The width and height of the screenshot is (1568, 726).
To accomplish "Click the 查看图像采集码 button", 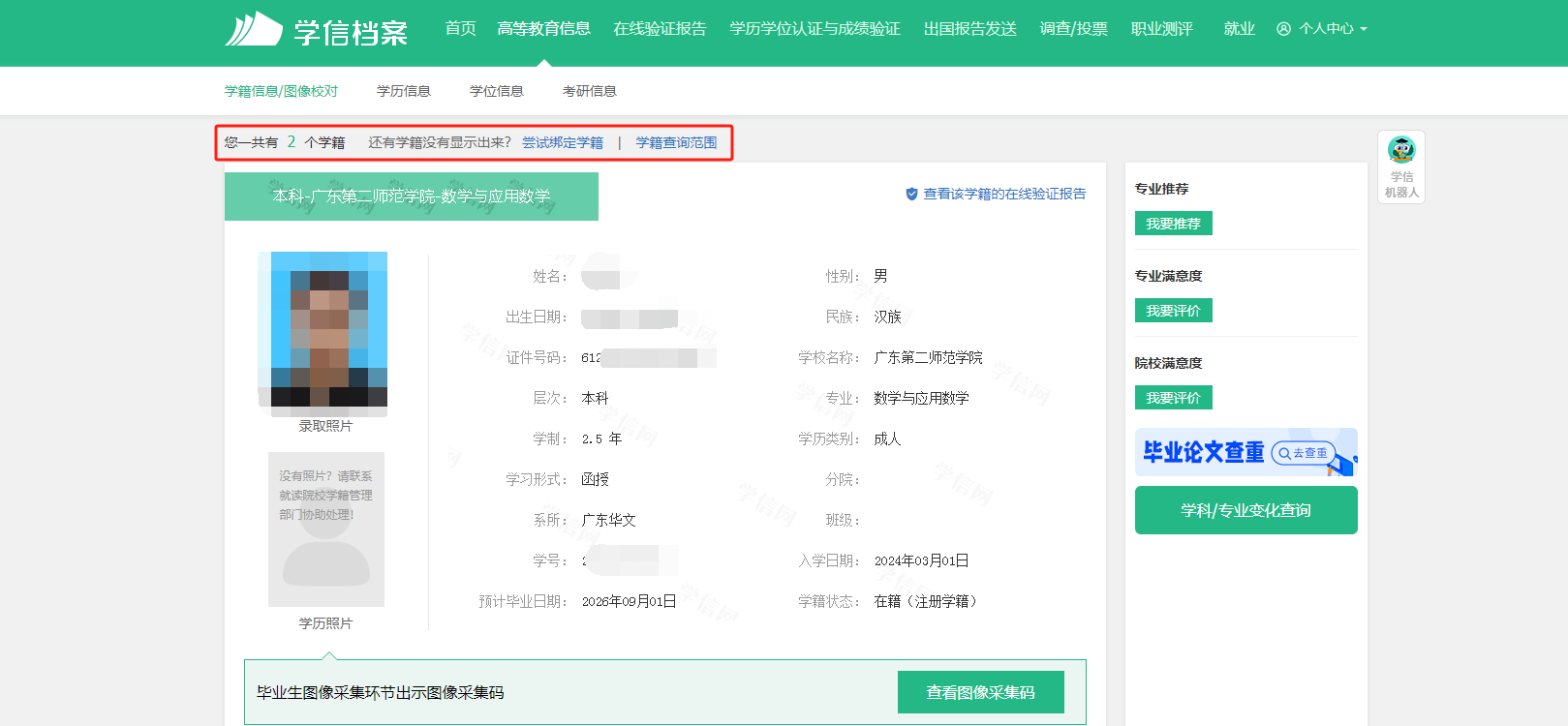I will click(x=981, y=692).
